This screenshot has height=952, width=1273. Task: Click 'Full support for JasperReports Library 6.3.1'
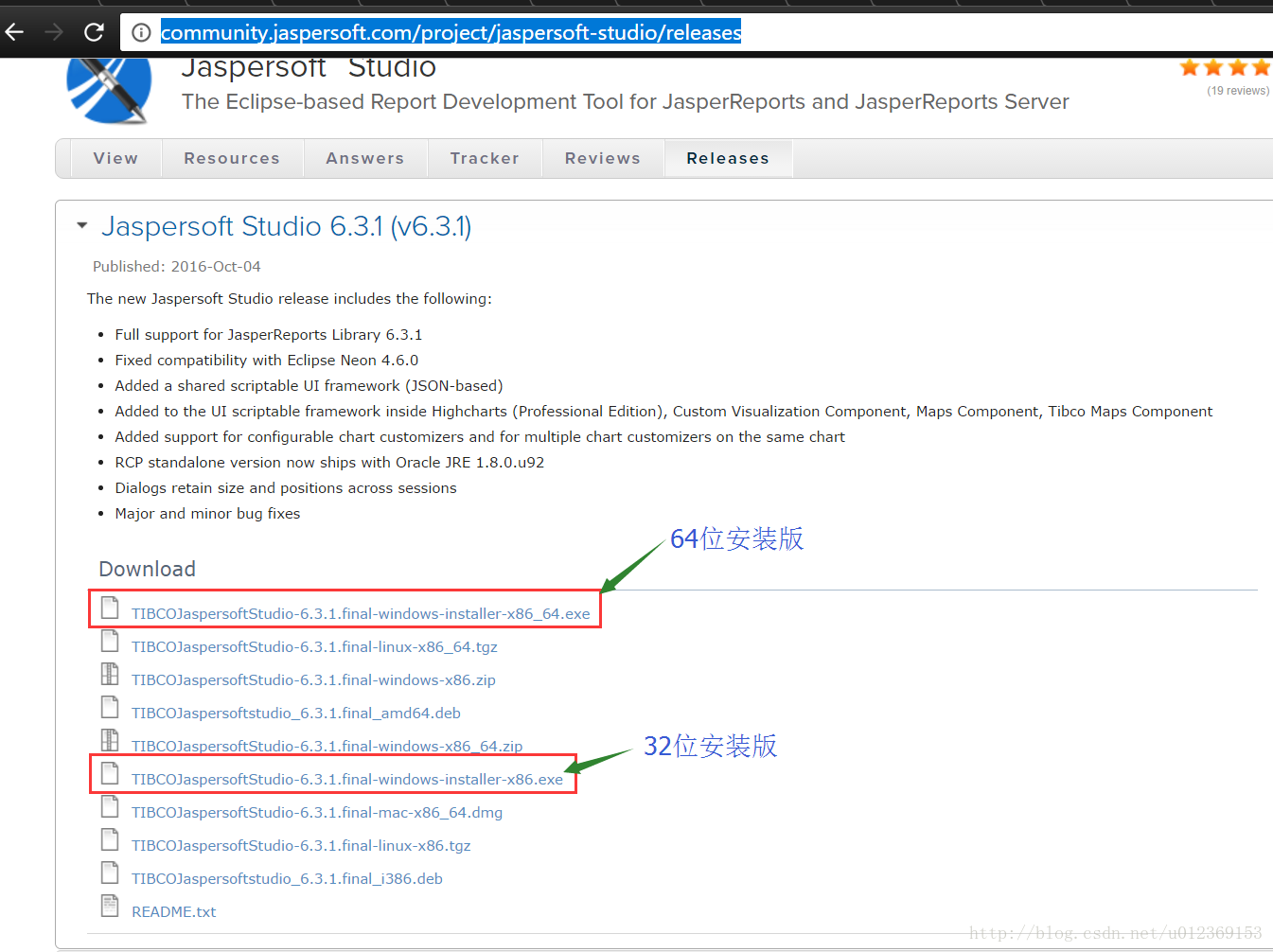269,335
